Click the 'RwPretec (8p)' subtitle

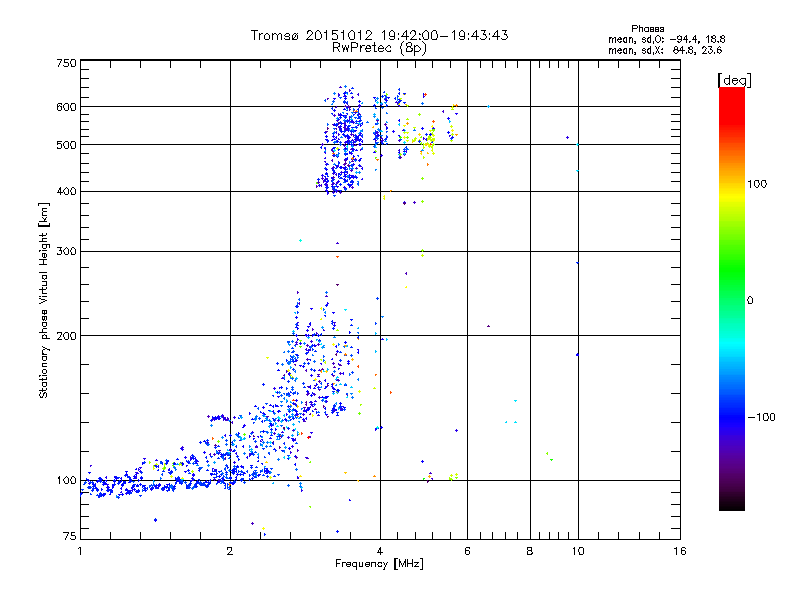(x=379, y=48)
